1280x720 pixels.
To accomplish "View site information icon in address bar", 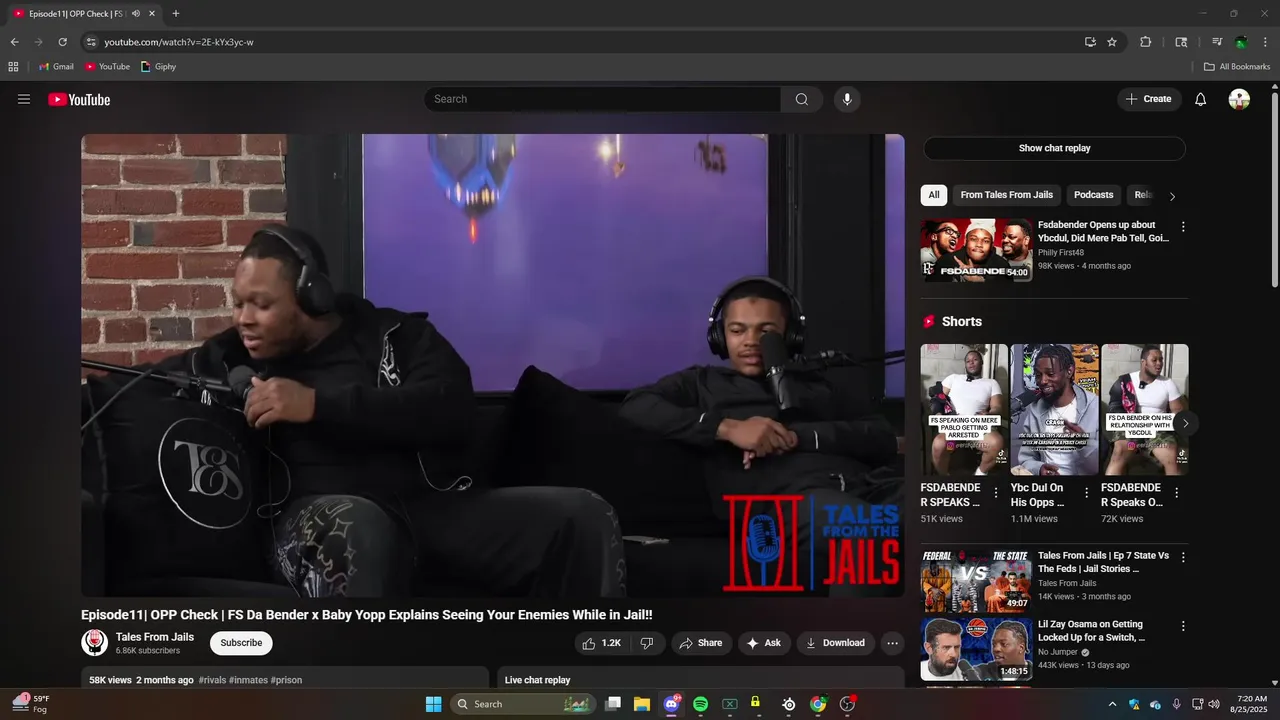I will click(x=90, y=42).
